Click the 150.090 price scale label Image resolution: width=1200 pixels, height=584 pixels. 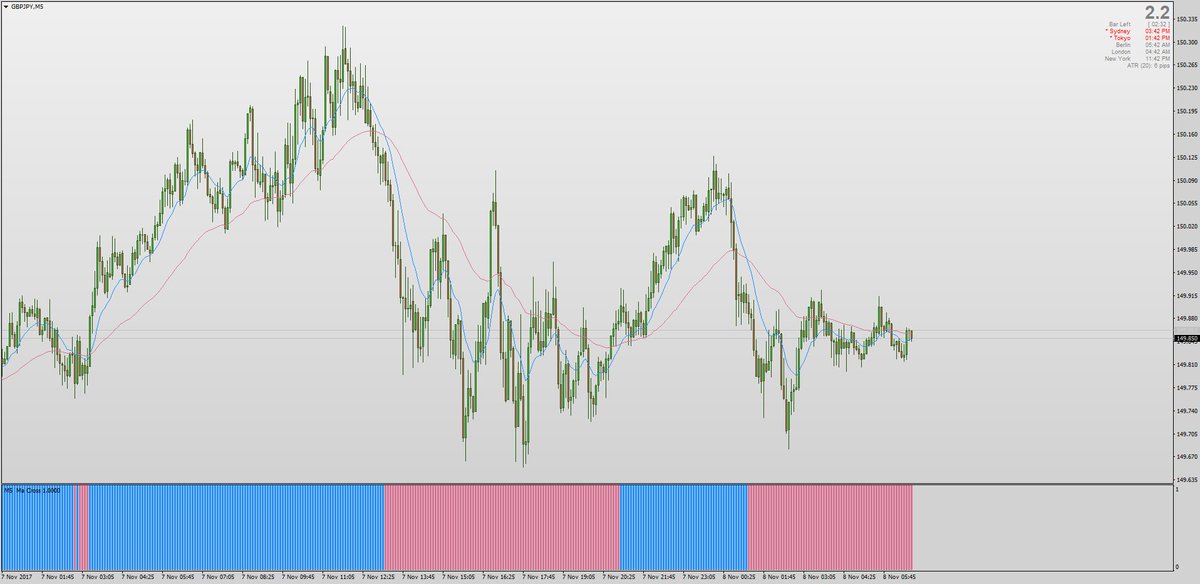point(1187,180)
